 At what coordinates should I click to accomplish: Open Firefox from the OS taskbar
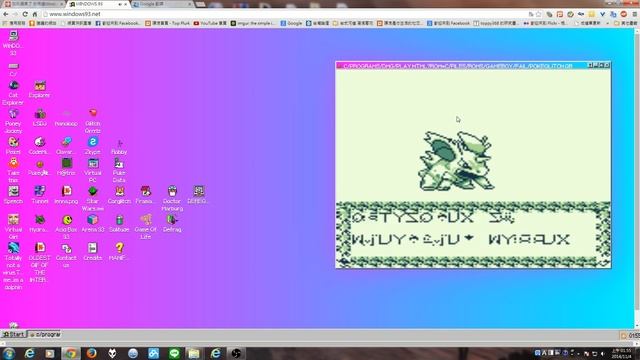[x=91, y=353]
